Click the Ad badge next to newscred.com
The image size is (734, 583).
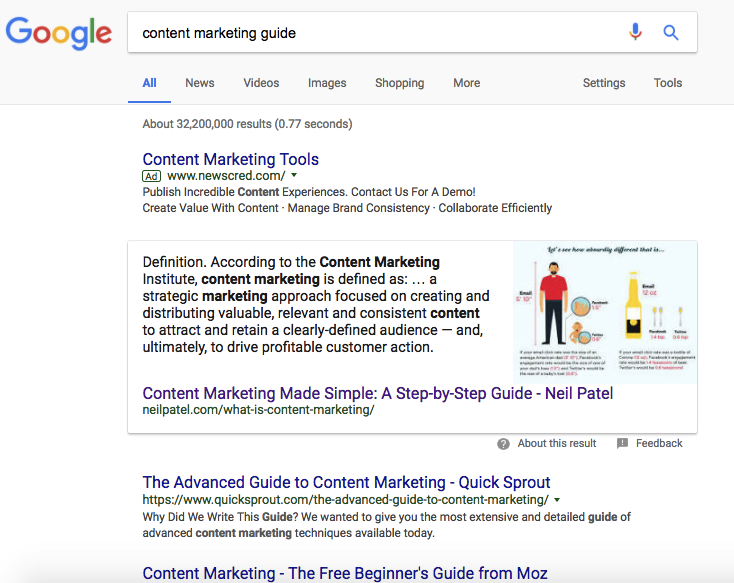151,176
